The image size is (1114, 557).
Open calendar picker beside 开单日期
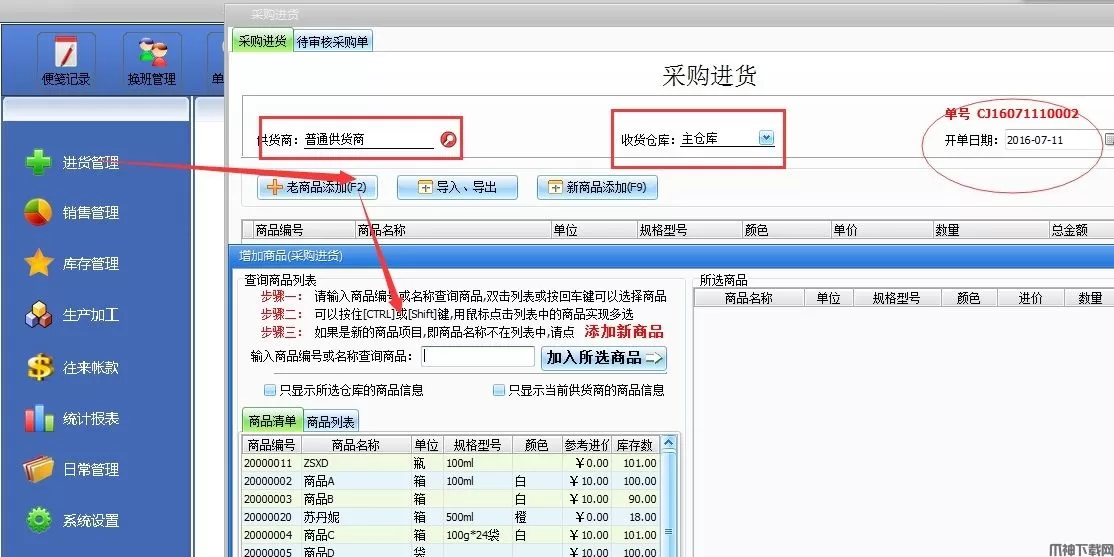click(x=1109, y=140)
